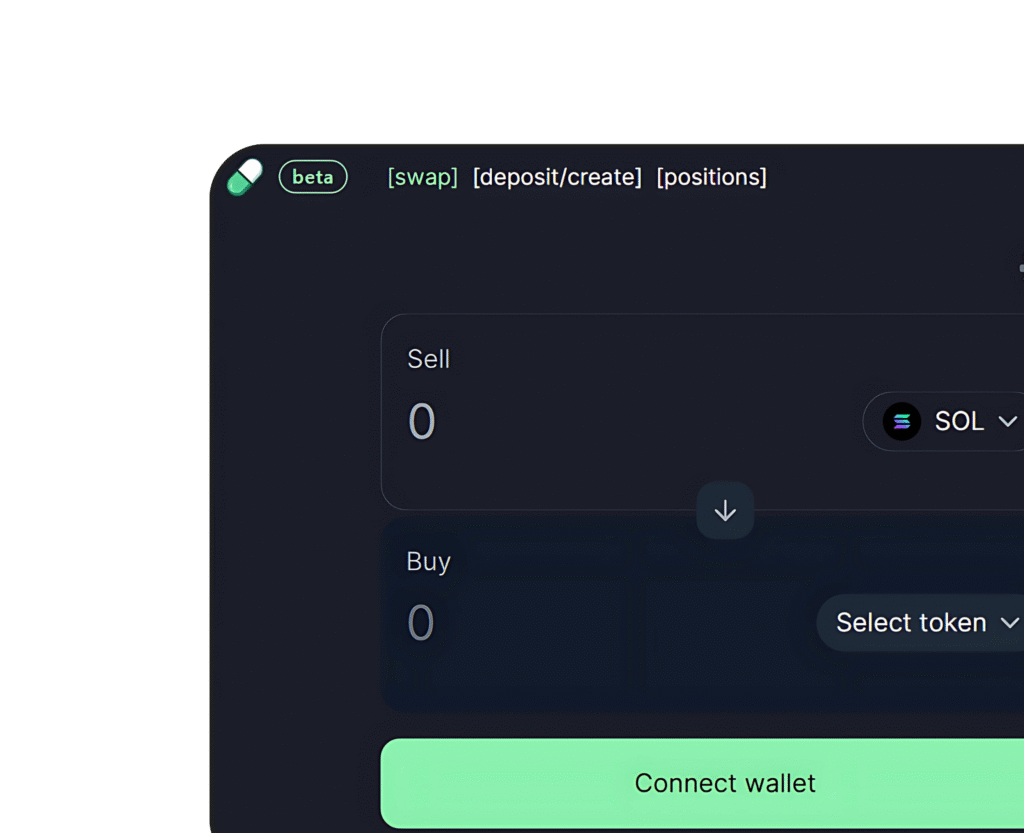Flip tokens with the down arrow button
This screenshot has width=1024, height=833.
(725, 511)
